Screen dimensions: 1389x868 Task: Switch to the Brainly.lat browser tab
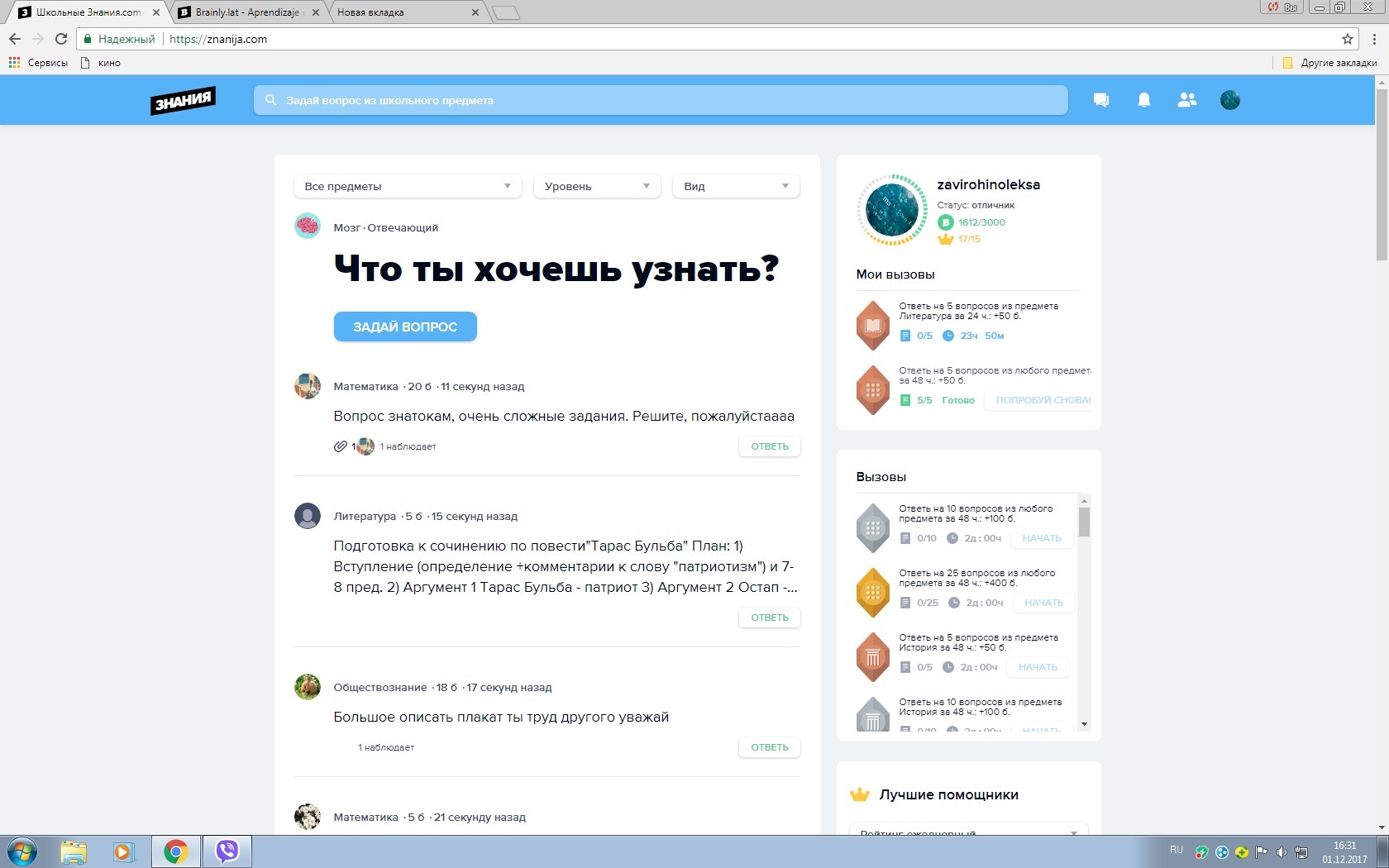246,12
